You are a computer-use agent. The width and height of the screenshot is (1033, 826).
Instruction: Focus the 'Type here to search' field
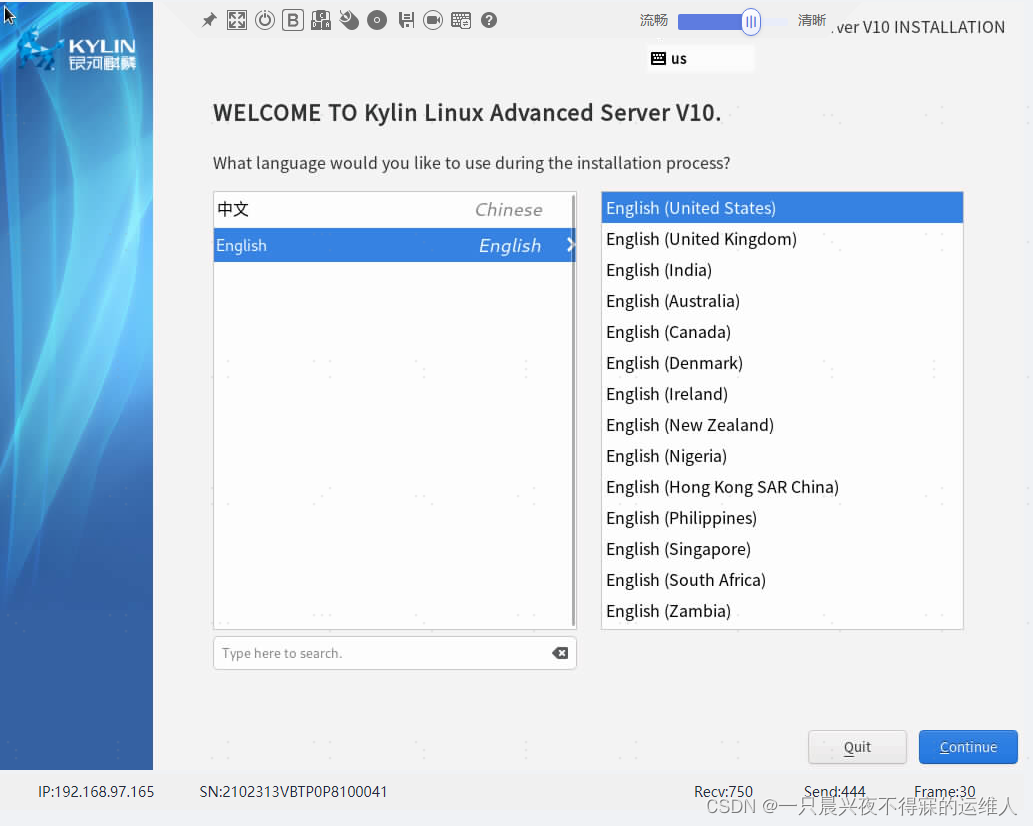[395, 653]
